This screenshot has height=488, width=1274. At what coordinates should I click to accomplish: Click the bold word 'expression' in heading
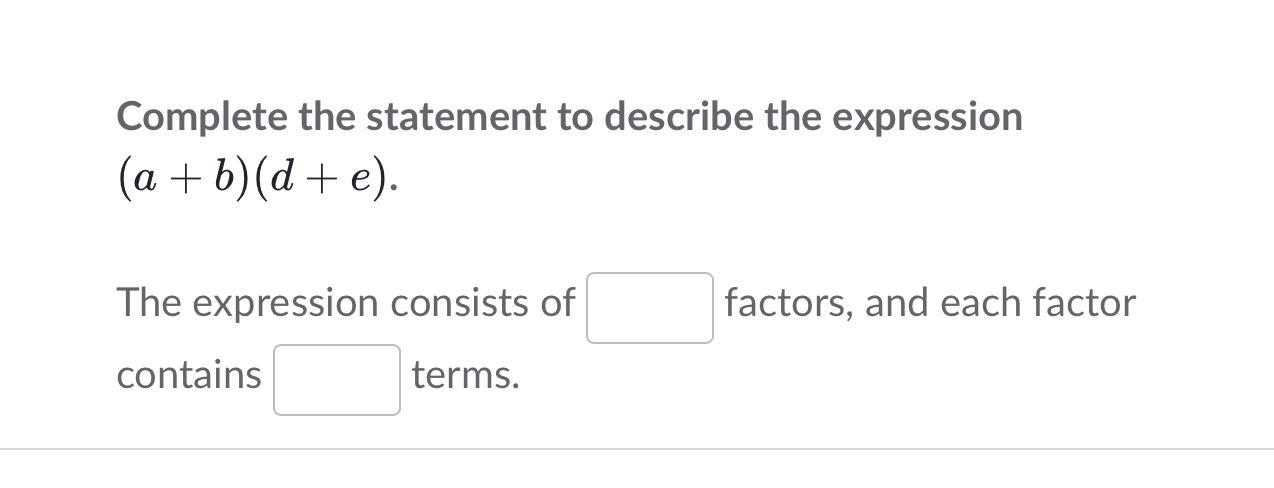pyautogui.click(x=927, y=119)
